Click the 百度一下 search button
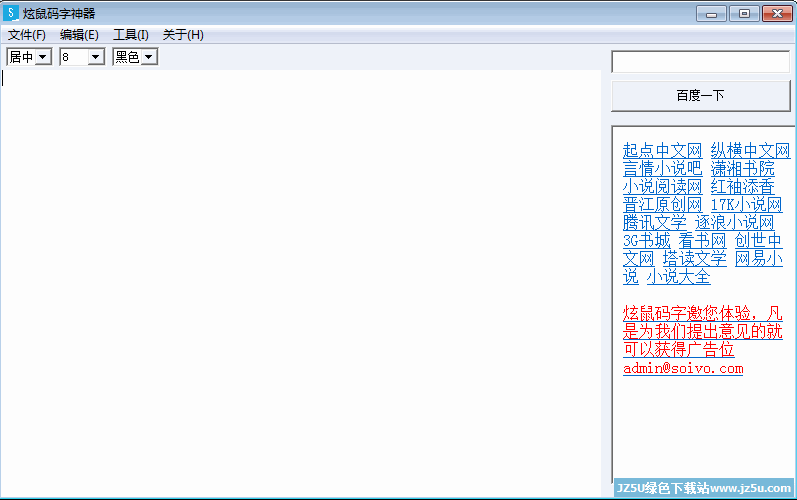This screenshot has height=500, width=797. [700, 96]
